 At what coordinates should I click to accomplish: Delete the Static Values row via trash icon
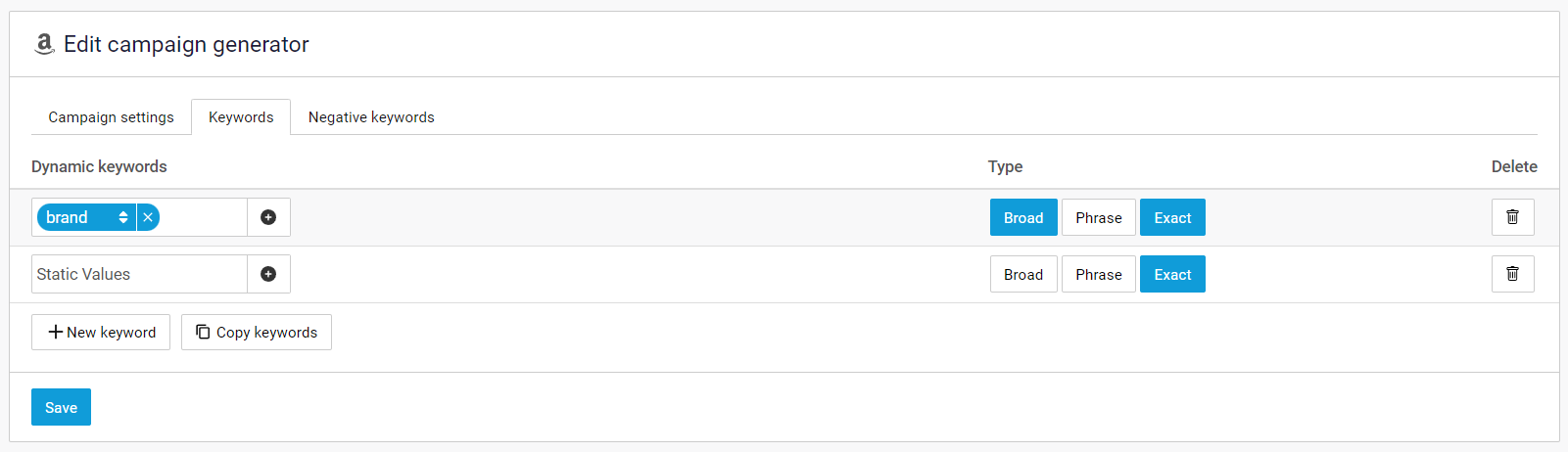tap(1512, 274)
